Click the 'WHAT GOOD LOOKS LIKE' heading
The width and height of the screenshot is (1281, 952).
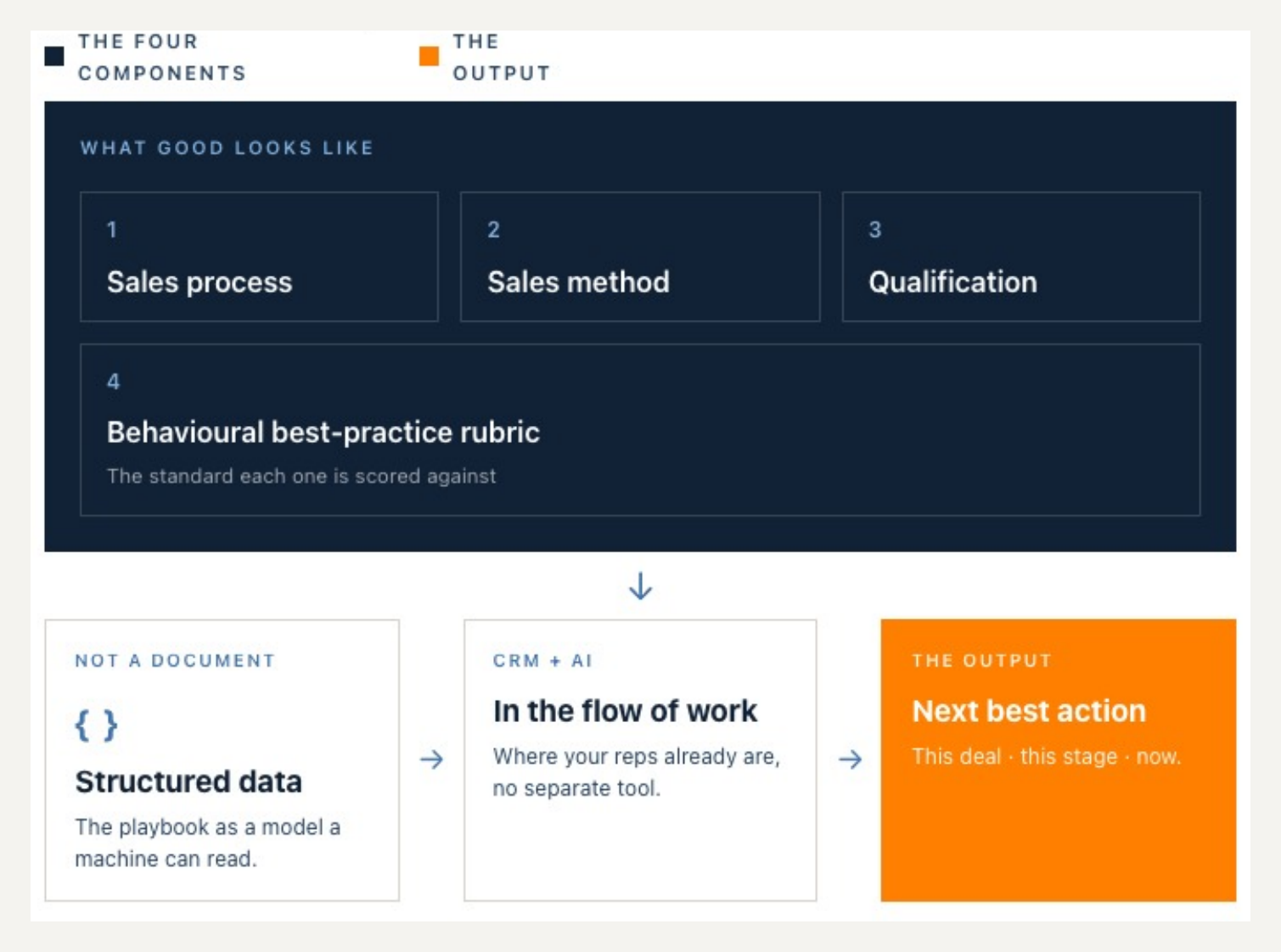[227, 148]
